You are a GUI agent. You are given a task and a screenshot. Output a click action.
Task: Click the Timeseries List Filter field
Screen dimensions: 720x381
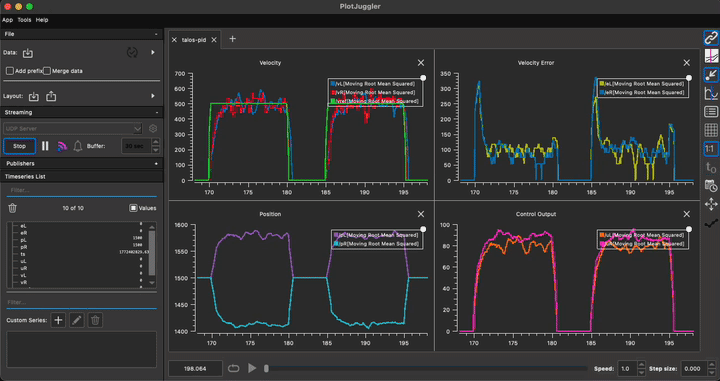(82, 190)
